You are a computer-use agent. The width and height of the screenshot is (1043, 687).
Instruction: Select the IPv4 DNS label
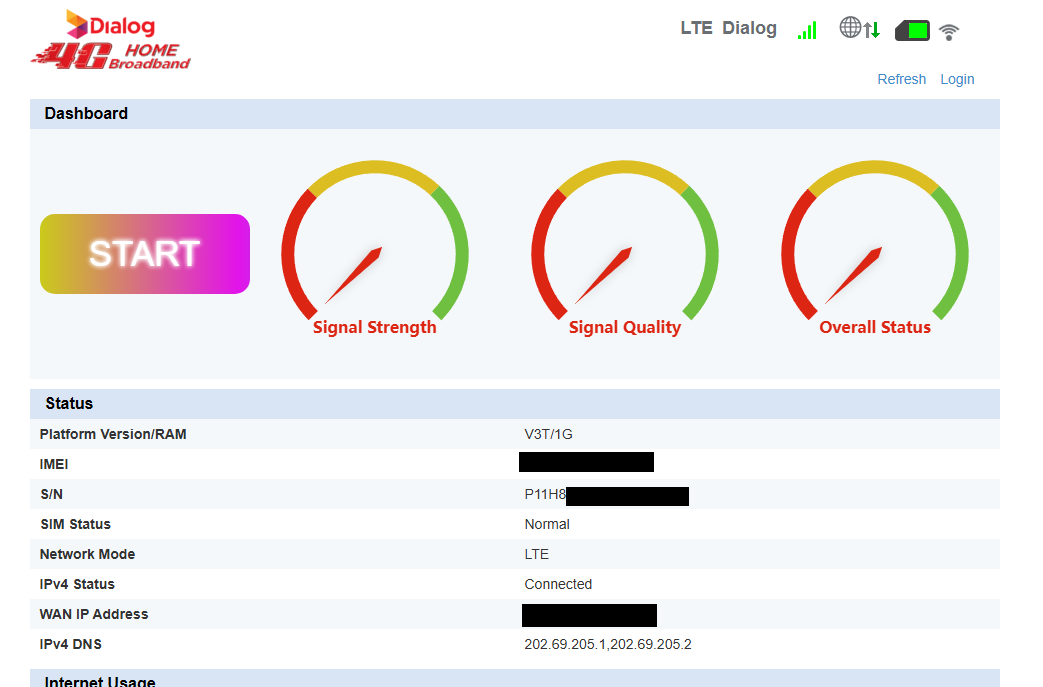pyautogui.click(x=71, y=644)
